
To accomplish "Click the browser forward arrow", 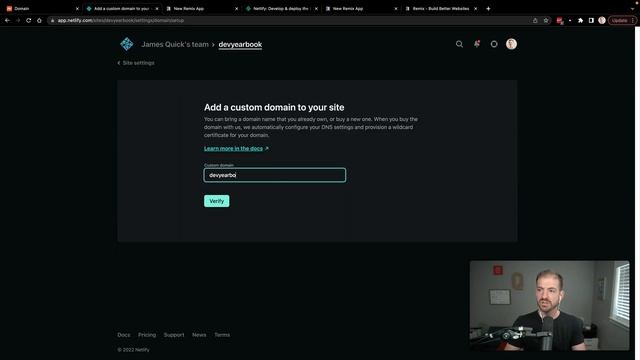I will click(18, 20).
